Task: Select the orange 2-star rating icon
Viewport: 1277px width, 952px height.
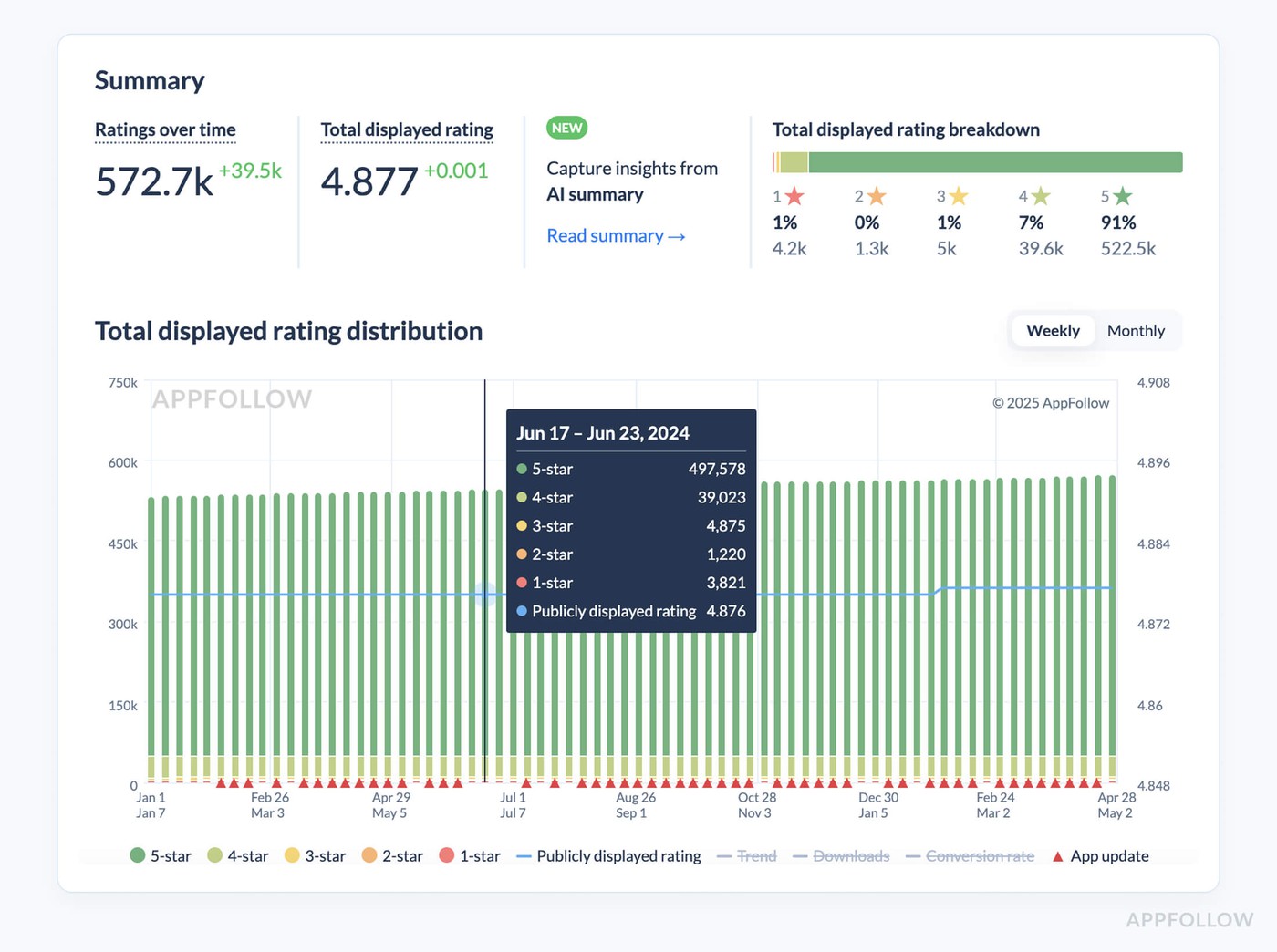Action: point(876,195)
